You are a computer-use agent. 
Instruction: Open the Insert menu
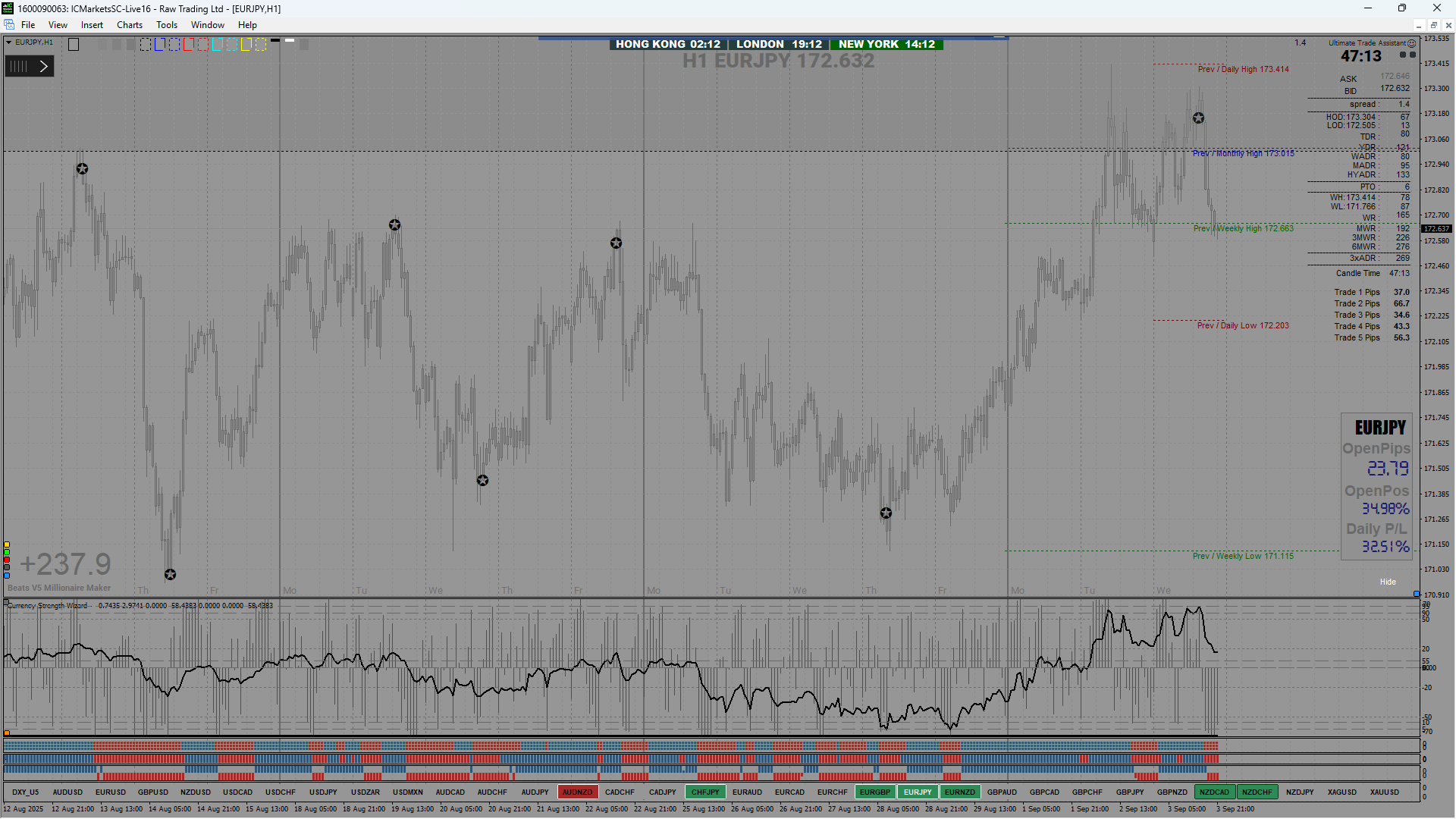click(92, 25)
